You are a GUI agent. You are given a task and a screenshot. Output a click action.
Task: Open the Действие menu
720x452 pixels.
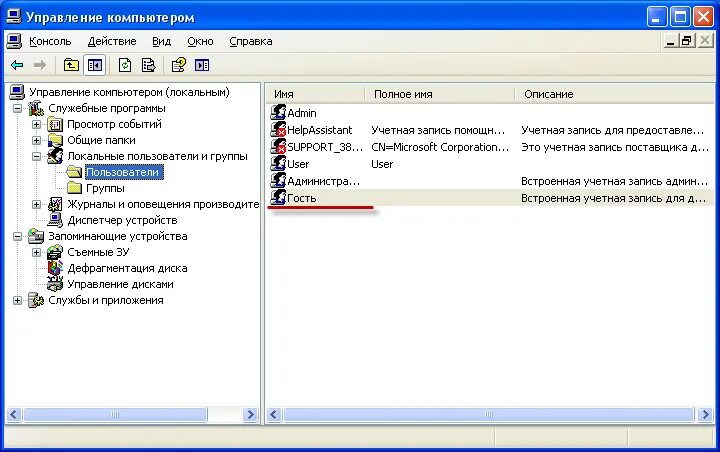[x=112, y=41]
